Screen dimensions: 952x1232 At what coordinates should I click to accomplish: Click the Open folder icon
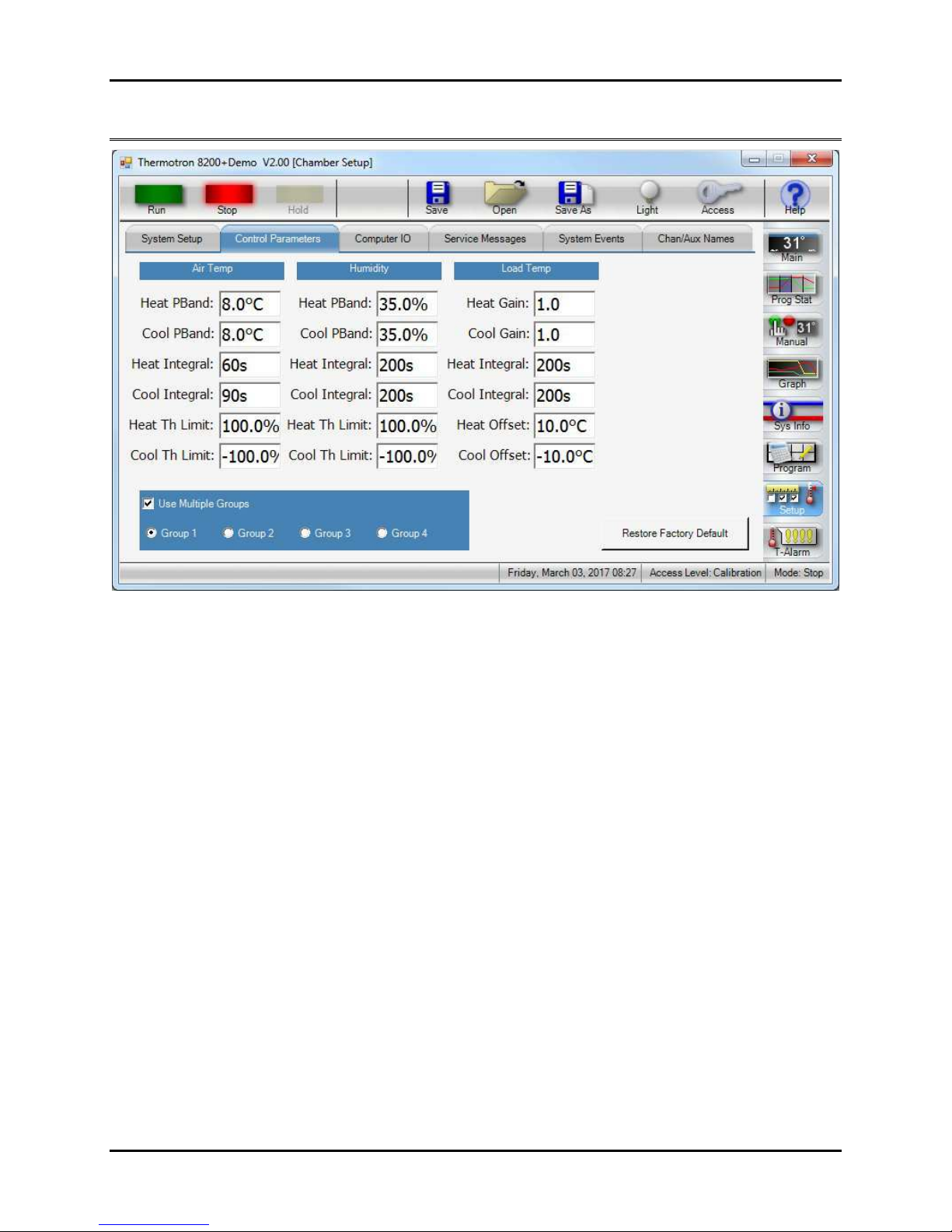[x=505, y=197]
